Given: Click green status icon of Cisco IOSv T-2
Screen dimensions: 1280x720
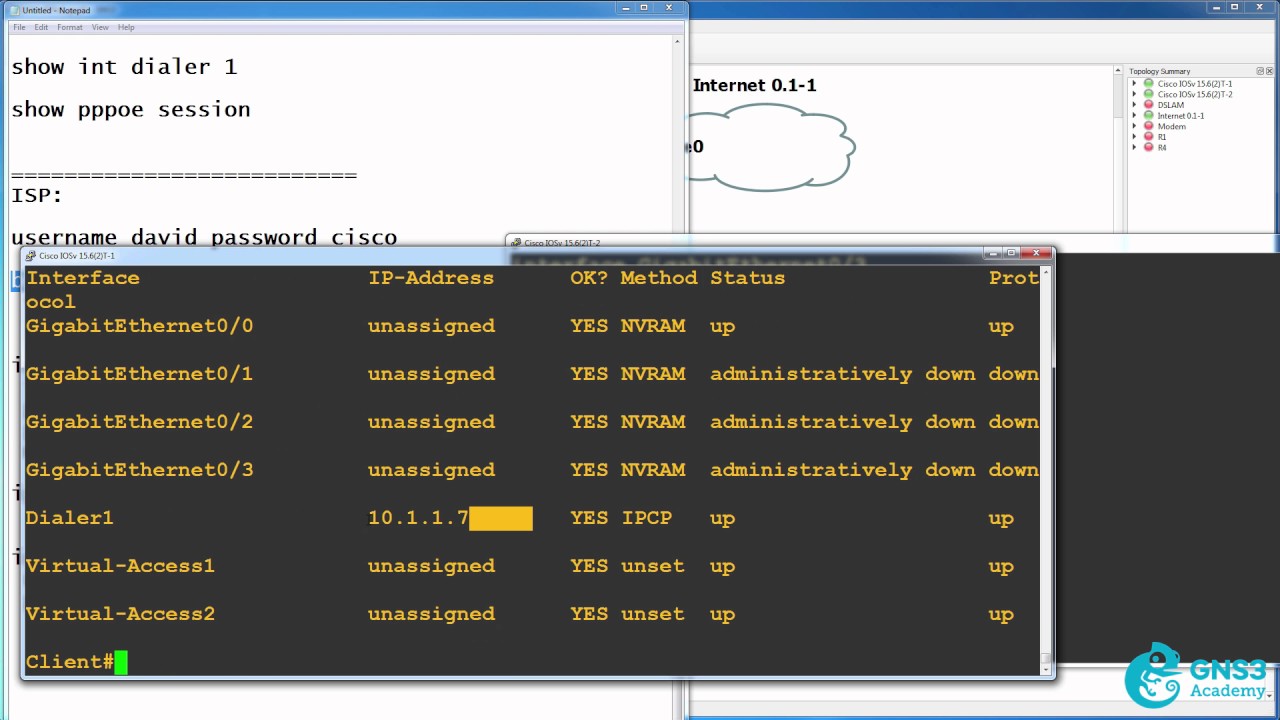Looking at the screenshot, I should pyautogui.click(x=1148, y=94).
